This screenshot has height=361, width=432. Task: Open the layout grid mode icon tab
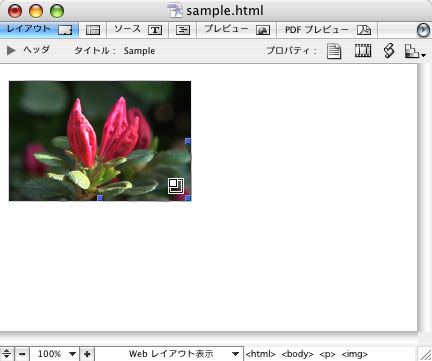point(93,30)
